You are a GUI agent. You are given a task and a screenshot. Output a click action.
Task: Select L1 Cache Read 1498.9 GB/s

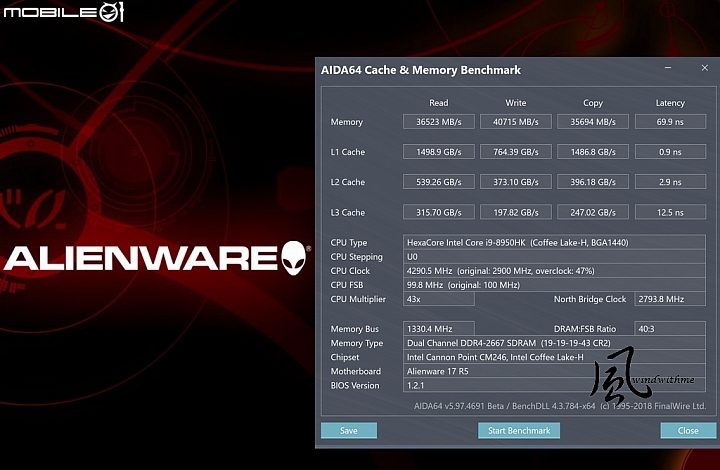point(439,152)
